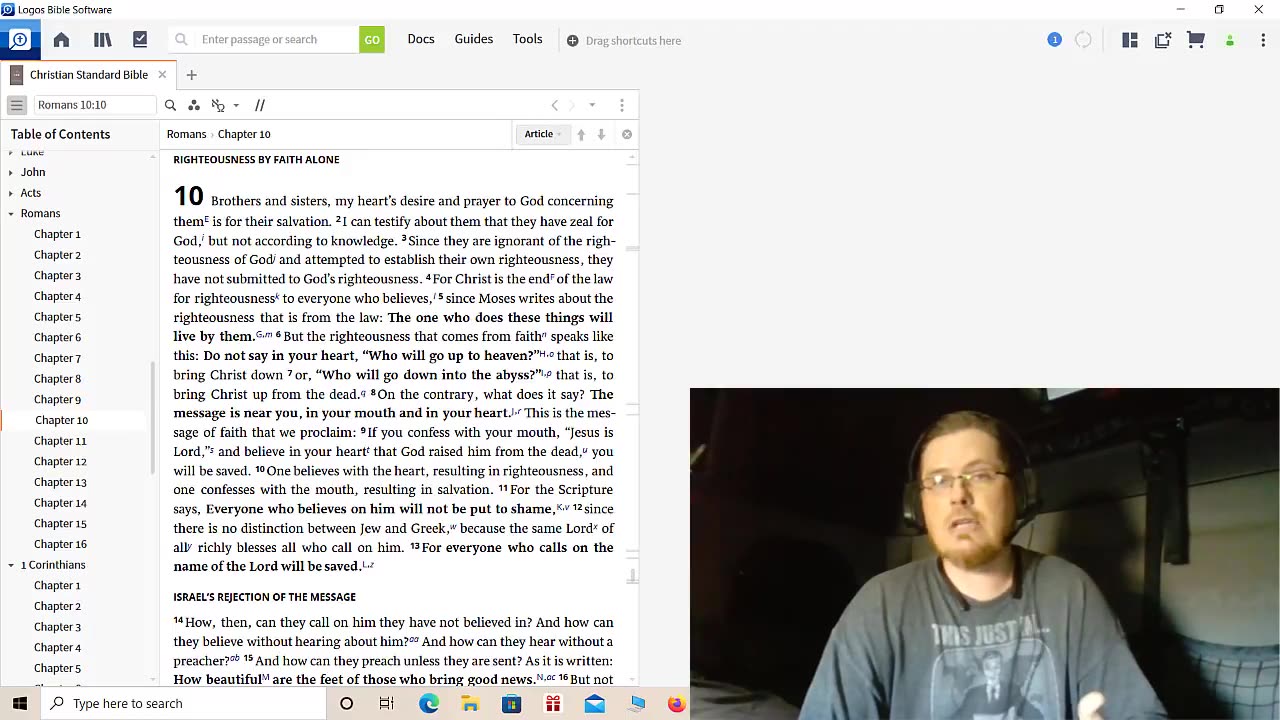Click heading Righteousness by Faith Alone
This screenshot has width=1280, height=720.
256,160
